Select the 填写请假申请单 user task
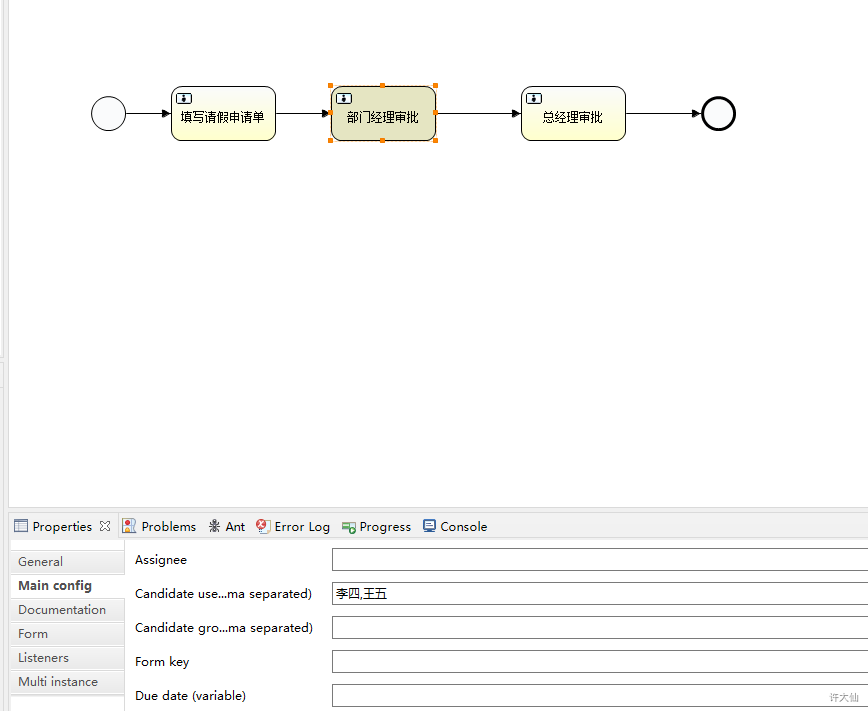Viewport: 868px width, 711px height. pos(223,114)
